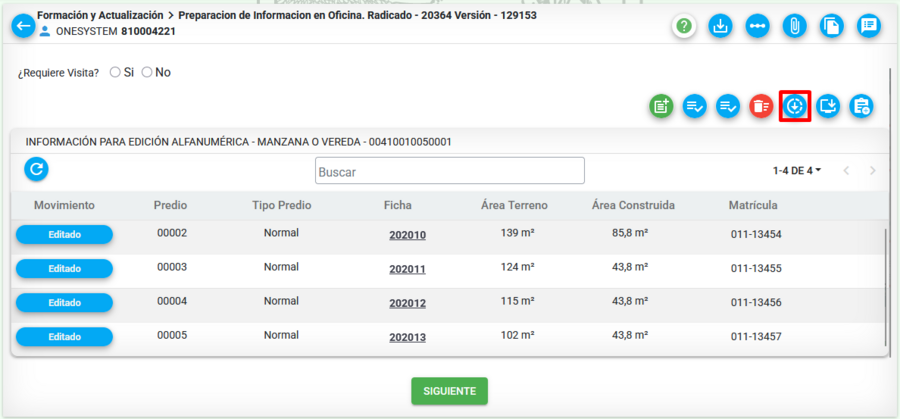This screenshot has width=900, height=419.
Task: Click predio number 00002
Action: (x=172, y=233)
